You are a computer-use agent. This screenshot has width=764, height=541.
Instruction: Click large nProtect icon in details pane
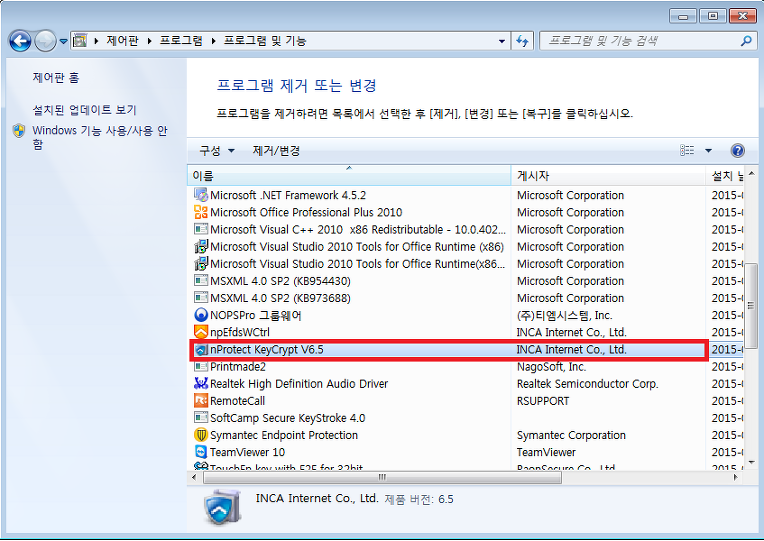click(x=222, y=508)
